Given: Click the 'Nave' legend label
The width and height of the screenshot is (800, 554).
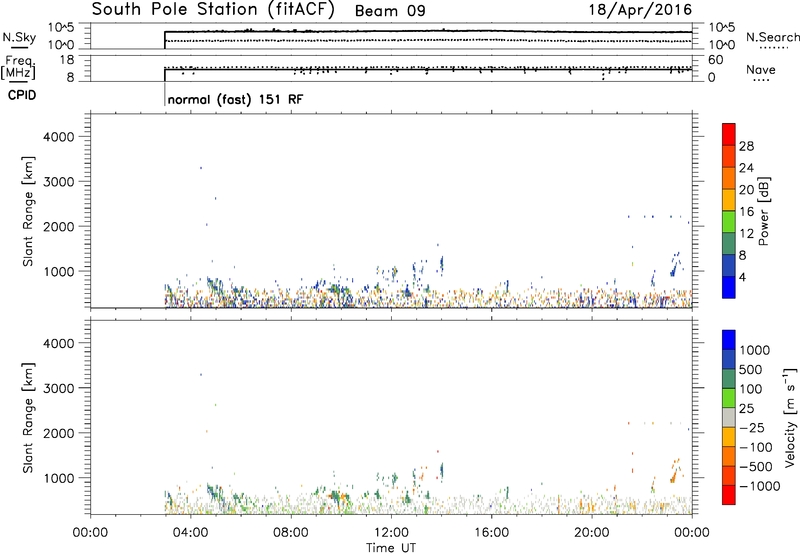Looking at the screenshot, I should [x=761, y=69].
